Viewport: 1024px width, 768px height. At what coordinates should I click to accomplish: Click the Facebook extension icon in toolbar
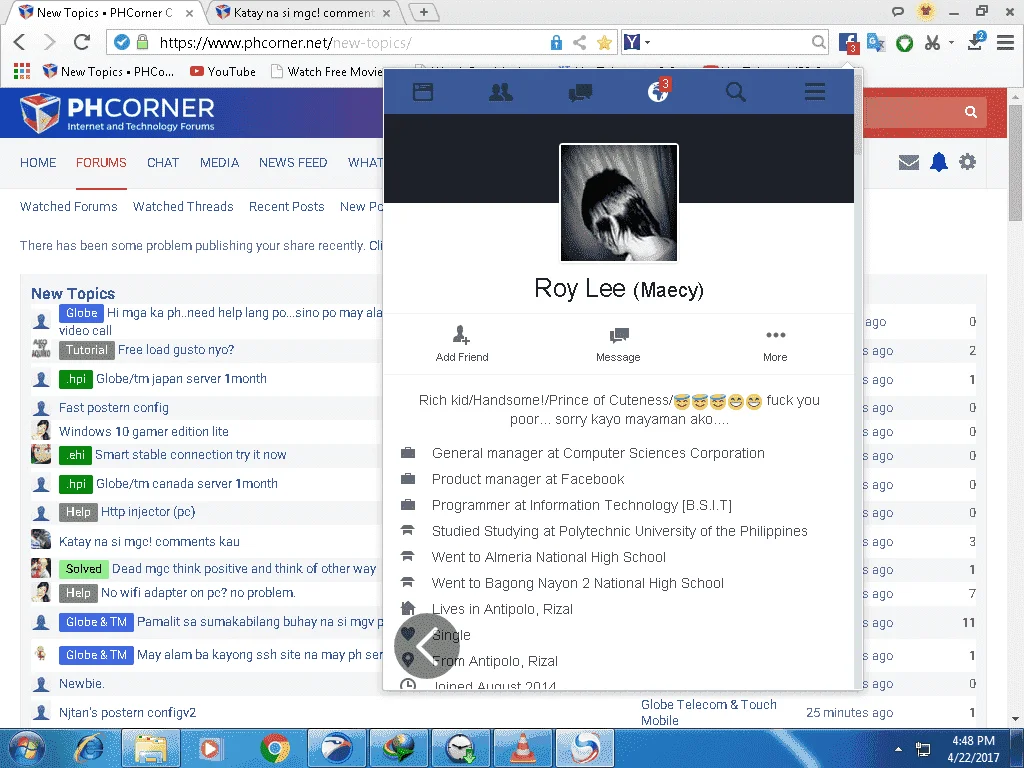pos(848,43)
